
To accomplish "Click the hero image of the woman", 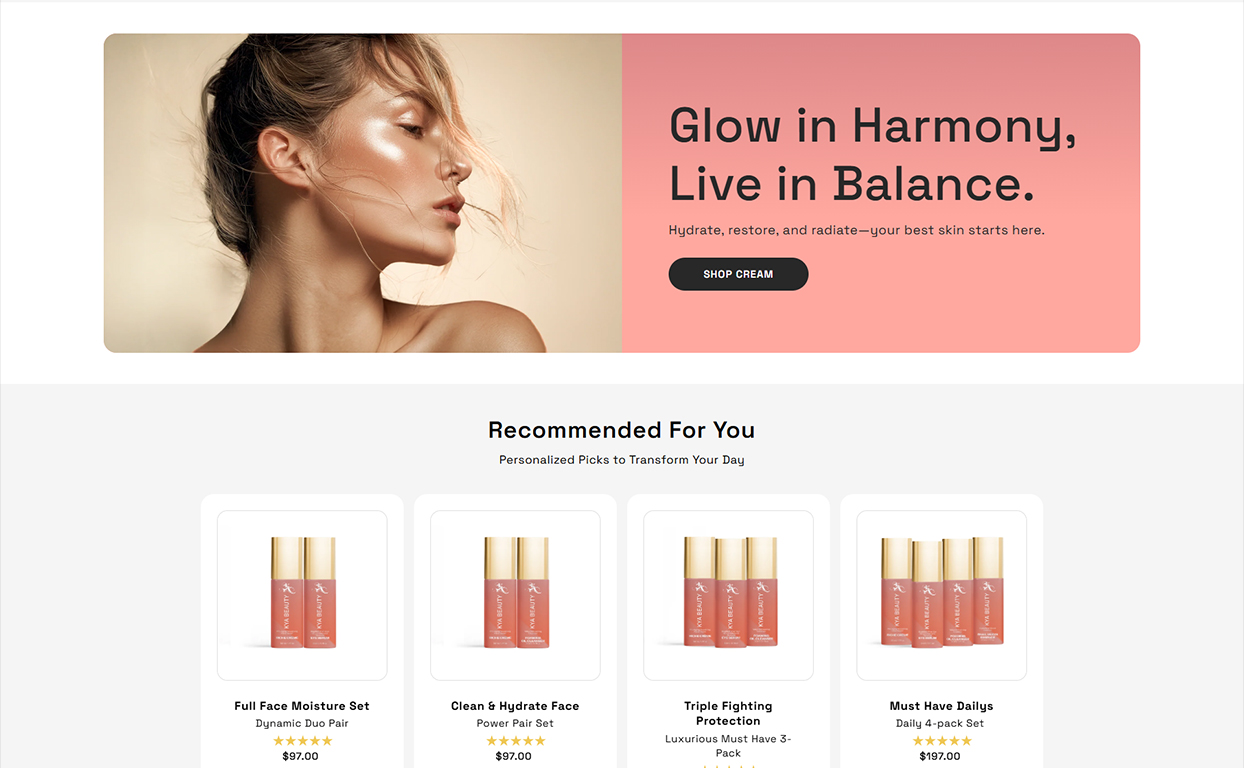I will pyautogui.click(x=363, y=193).
